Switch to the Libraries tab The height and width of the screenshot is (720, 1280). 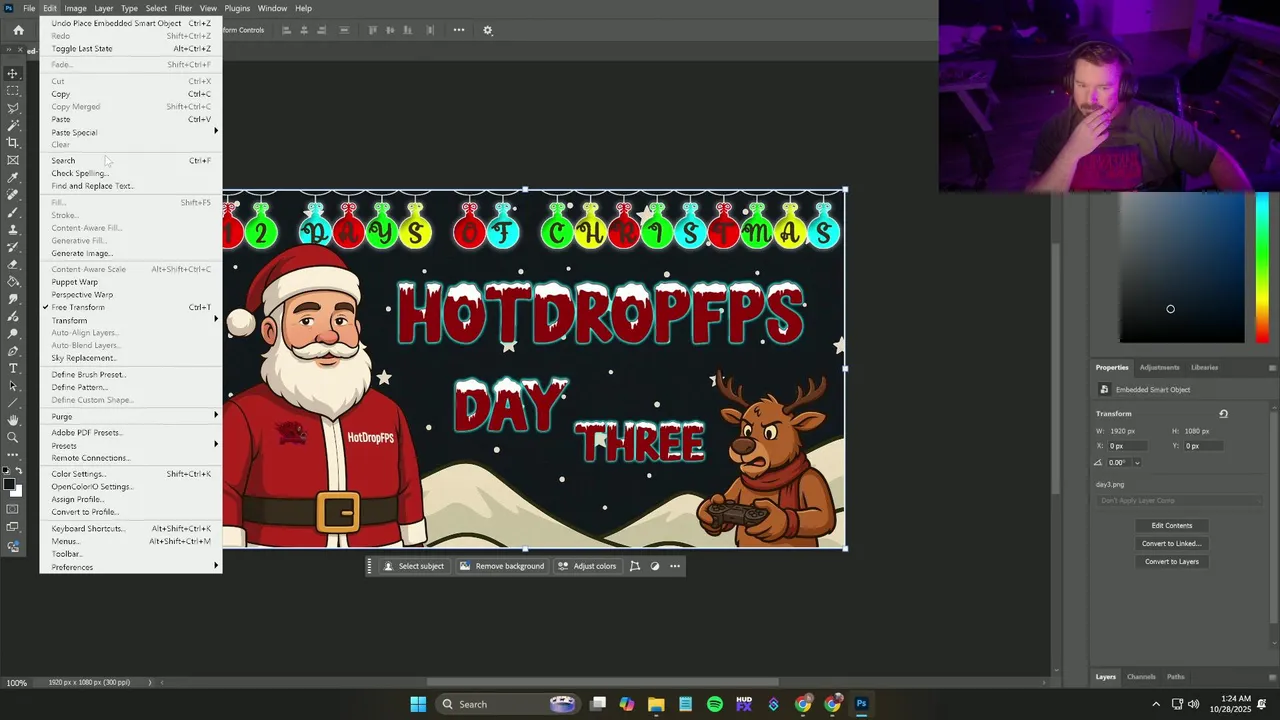[x=1204, y=367]
